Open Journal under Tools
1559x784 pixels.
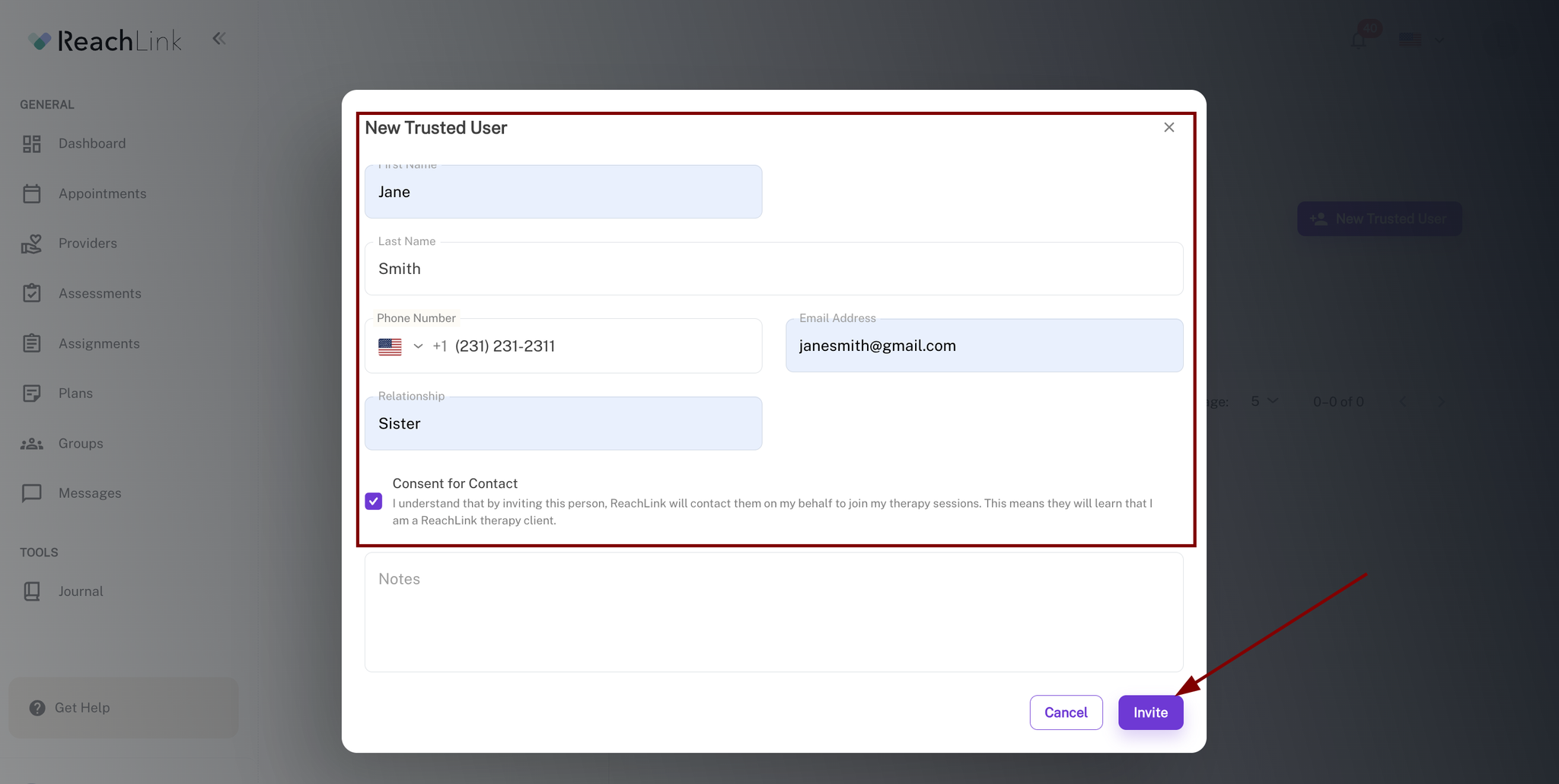tap(81, 591)
